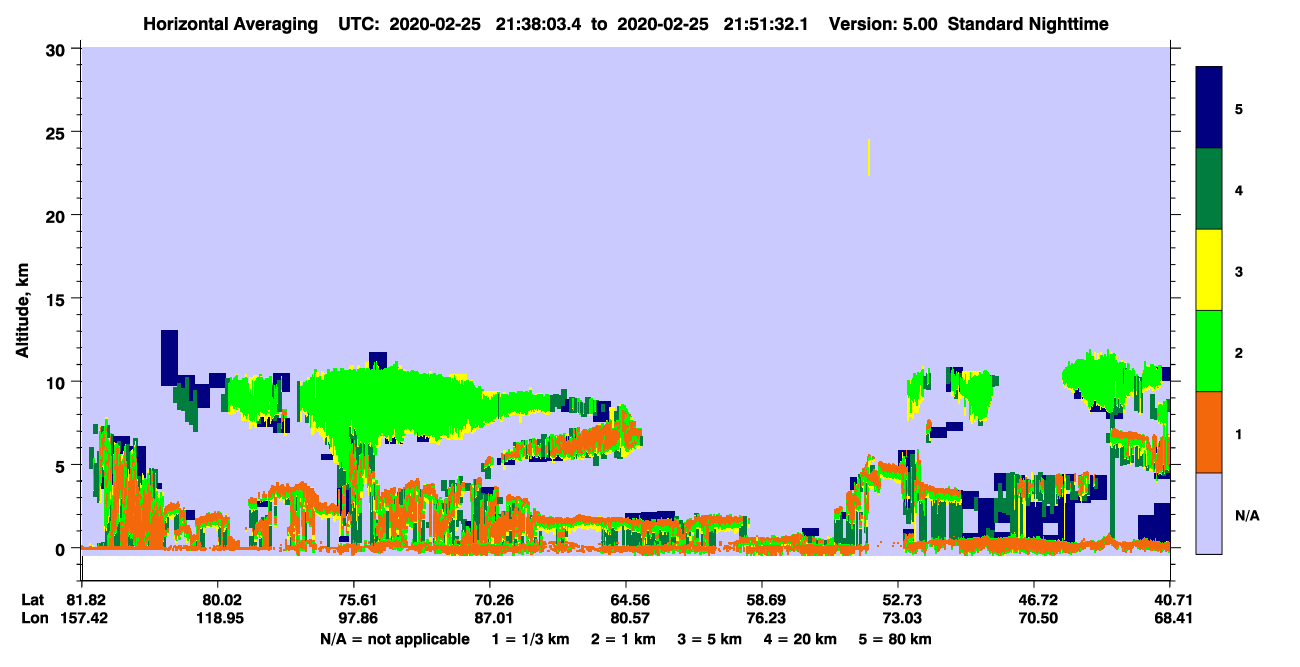Screen dimensions: 1300x667
Task: Click the latitude value 75.61
Action: 355,600
